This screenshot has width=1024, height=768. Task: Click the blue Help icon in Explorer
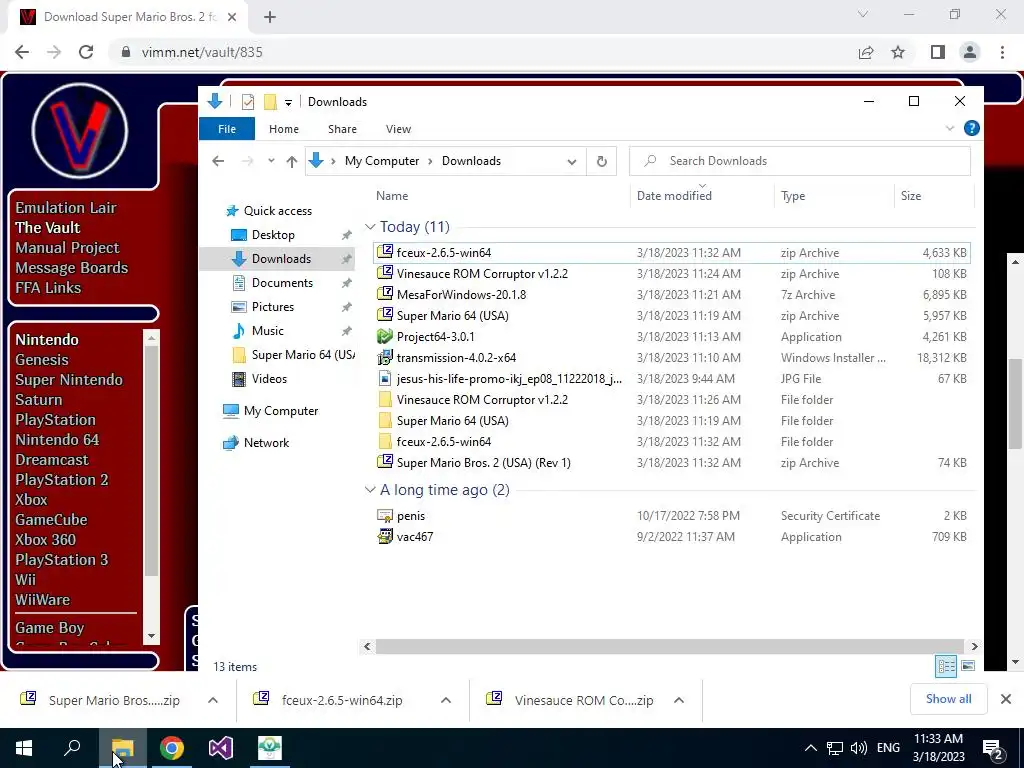[x=971, y=129]
